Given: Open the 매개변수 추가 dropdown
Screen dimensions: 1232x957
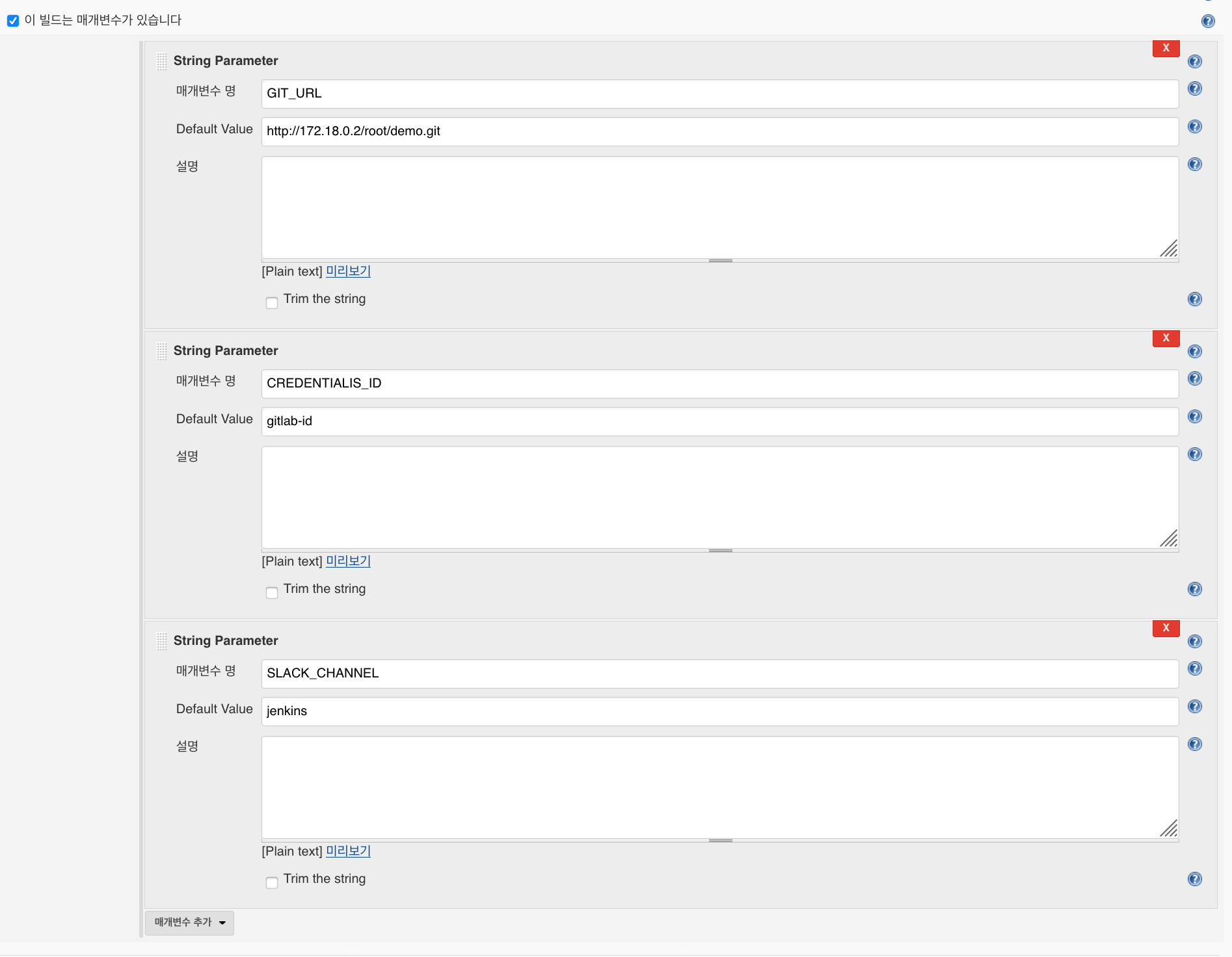Looking at the screenshot, I should click(x=189, y=923).
